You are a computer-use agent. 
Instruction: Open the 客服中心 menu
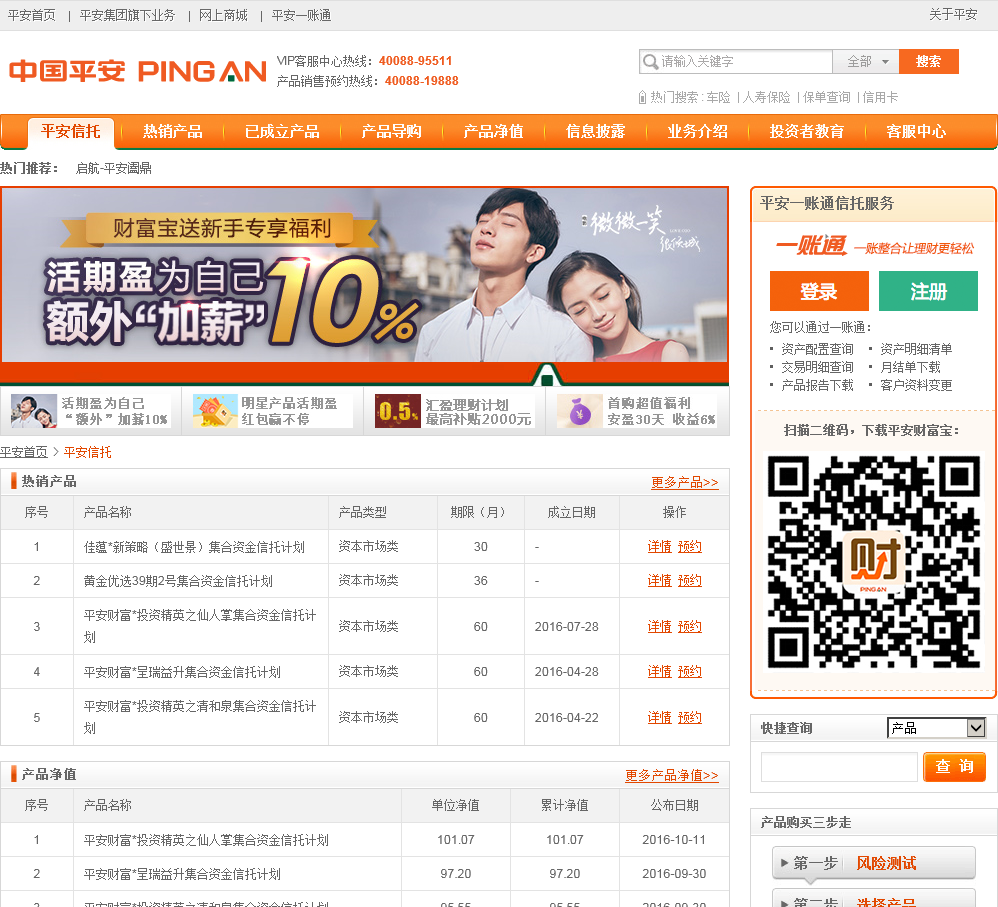(x=916, y=132)
